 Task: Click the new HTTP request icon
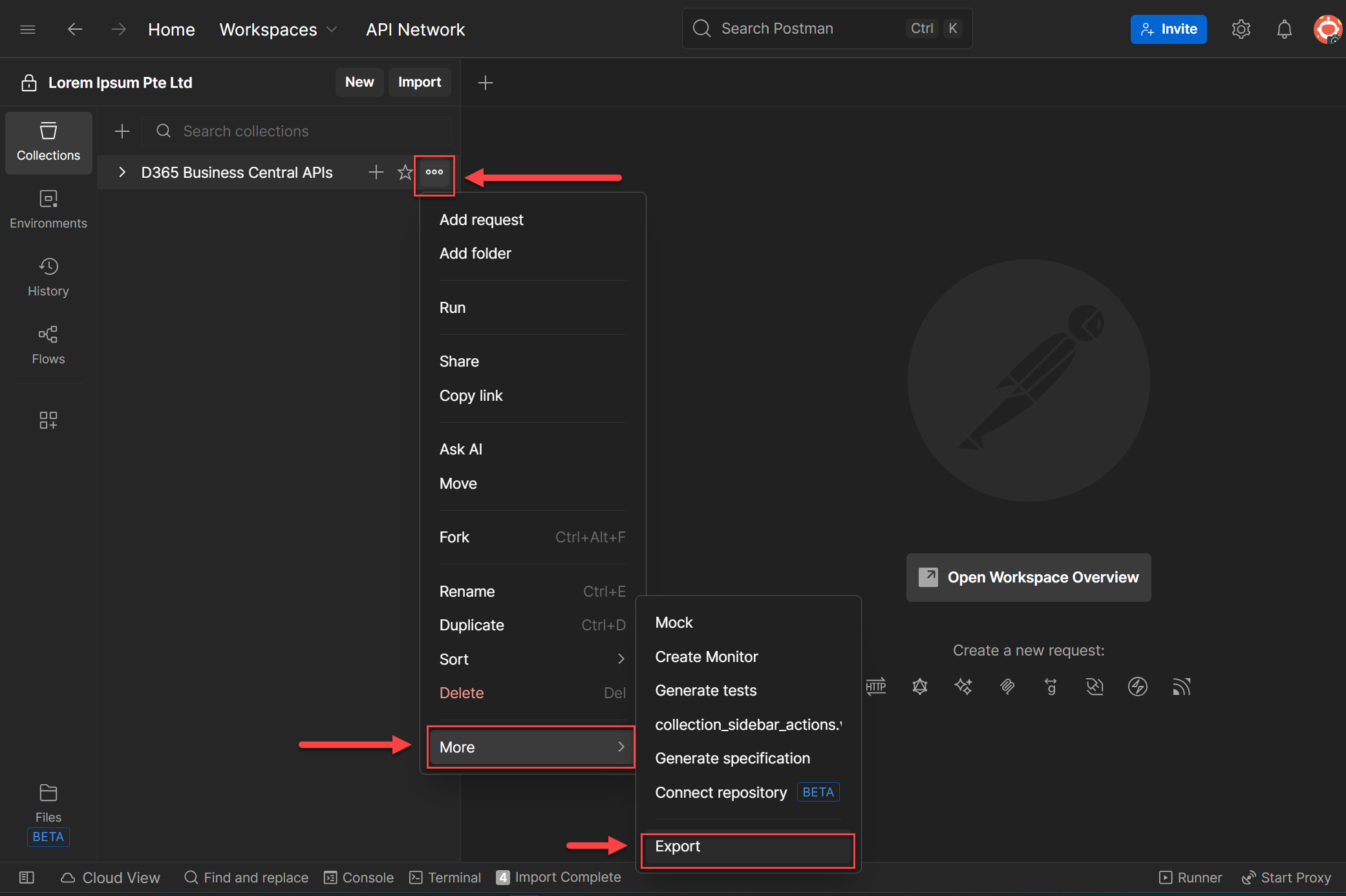876,687
